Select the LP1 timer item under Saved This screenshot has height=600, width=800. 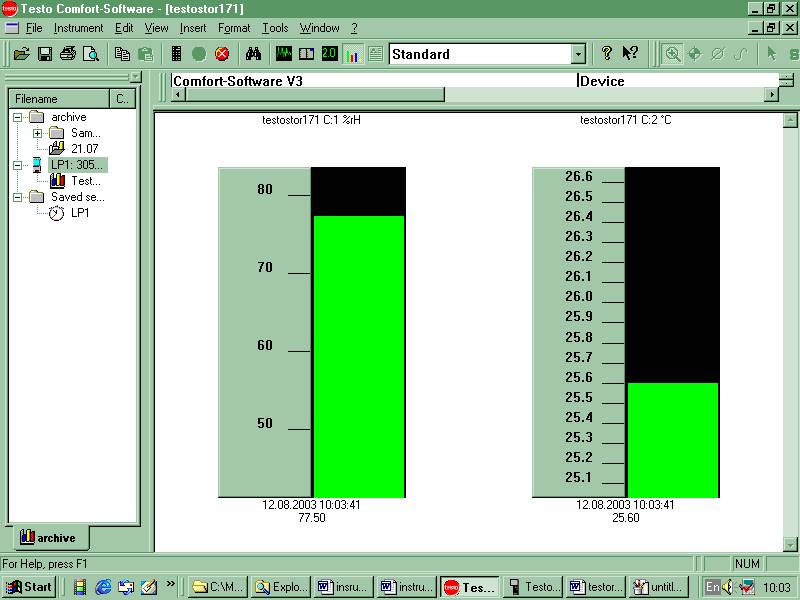tap(80, 213)
